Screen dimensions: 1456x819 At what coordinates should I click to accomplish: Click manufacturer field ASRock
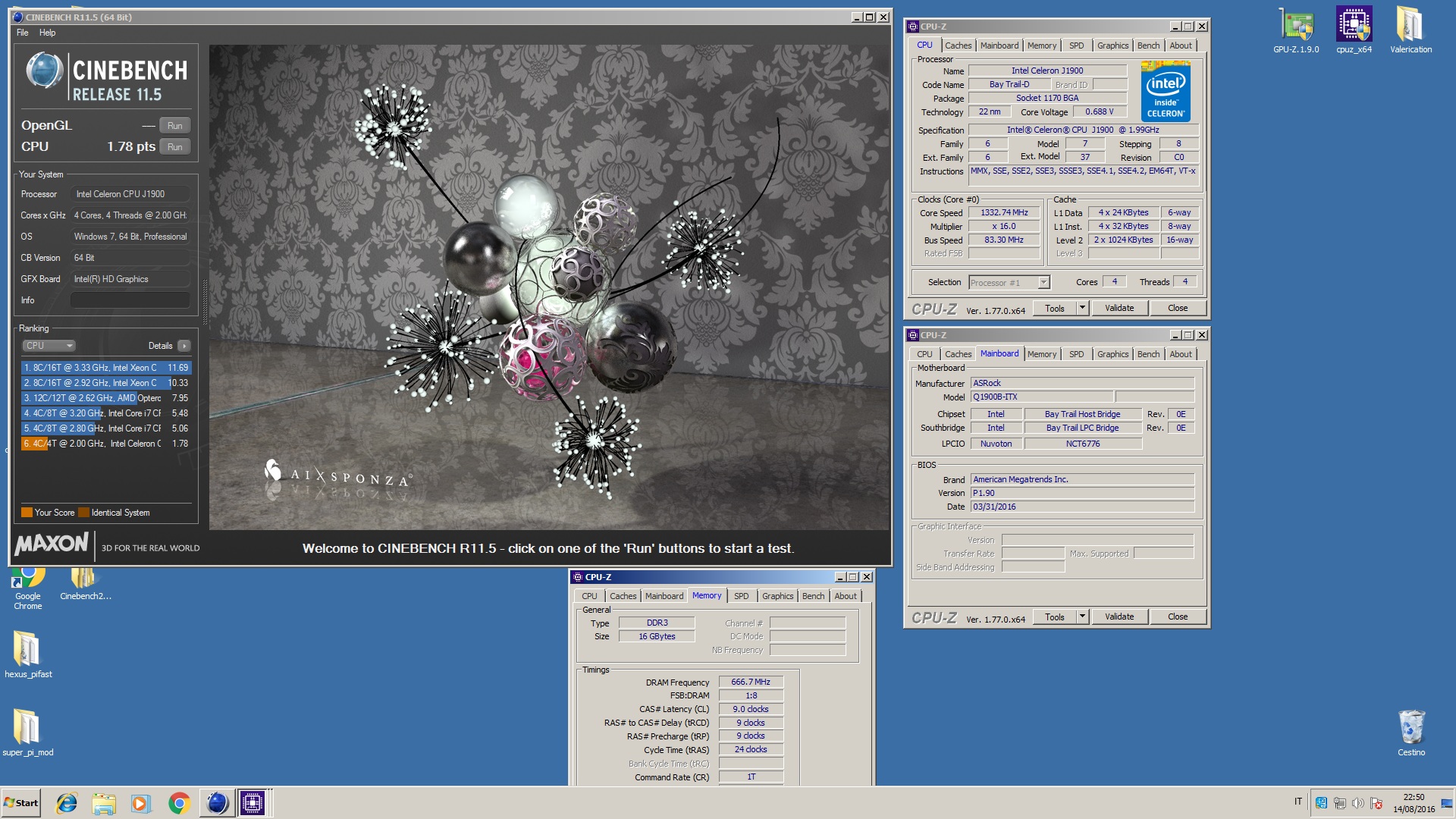pyautogui.click(x=1082, y=384)
